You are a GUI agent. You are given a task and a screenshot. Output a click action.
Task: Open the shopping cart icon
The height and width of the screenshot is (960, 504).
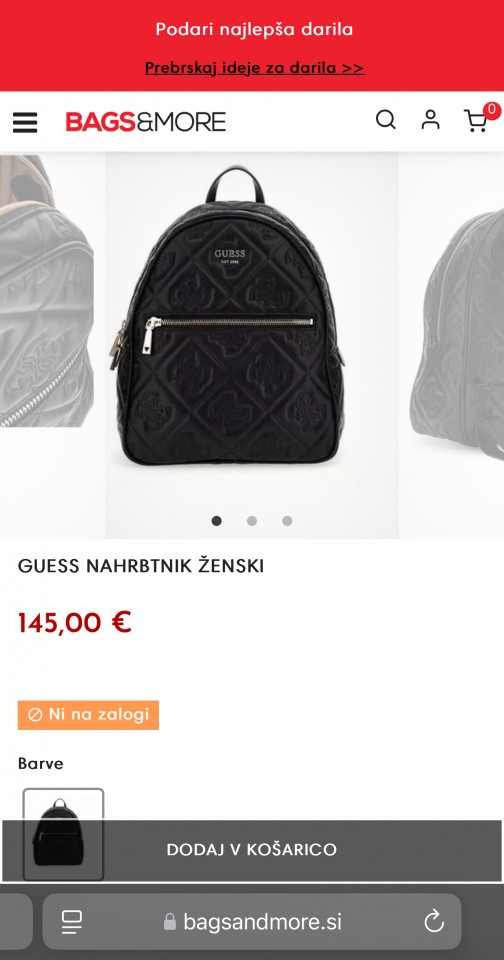coord(475,121)
